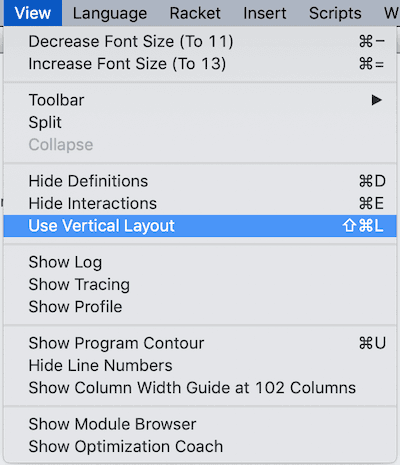Expand the Toolbar submenu arrow
Viewport: 400px width, 465px height.
click(377, 100)
